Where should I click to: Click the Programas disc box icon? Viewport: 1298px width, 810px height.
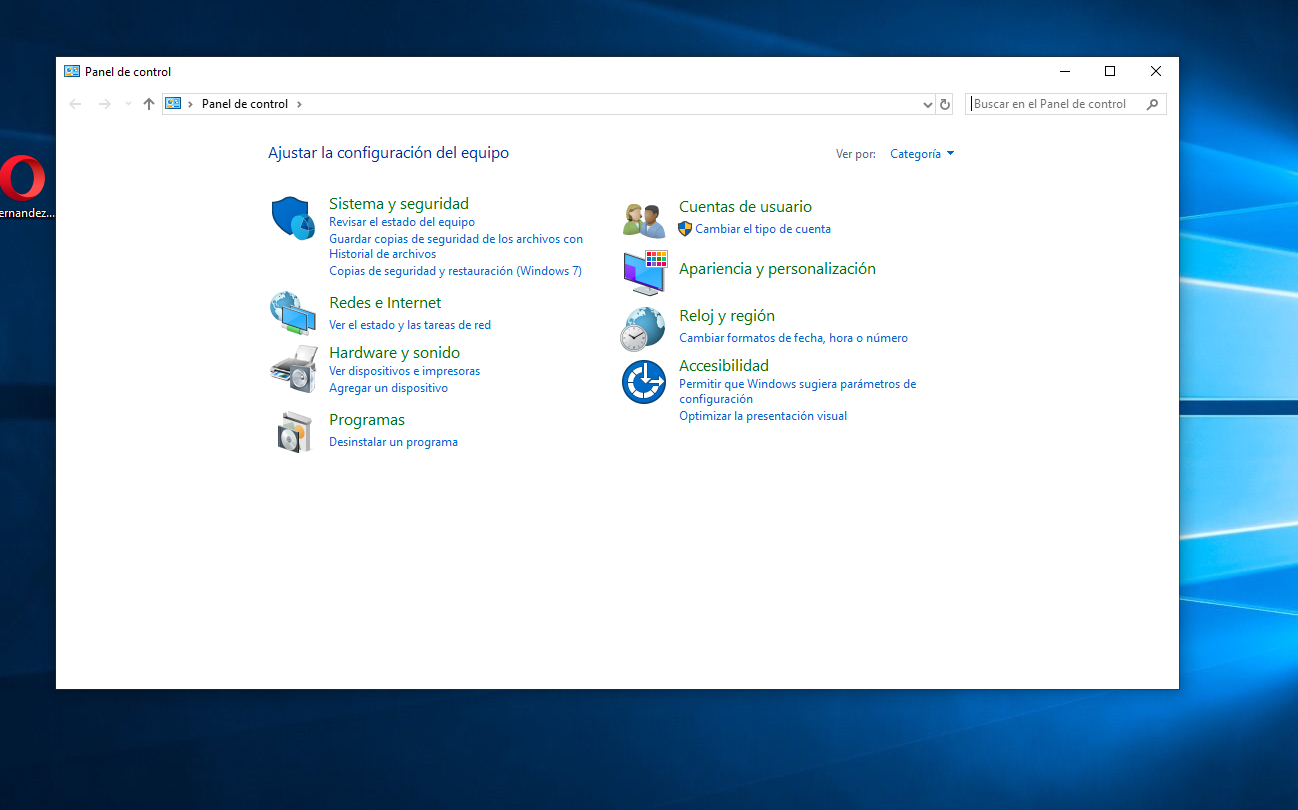pyautogui.click(x=294, y=431)
